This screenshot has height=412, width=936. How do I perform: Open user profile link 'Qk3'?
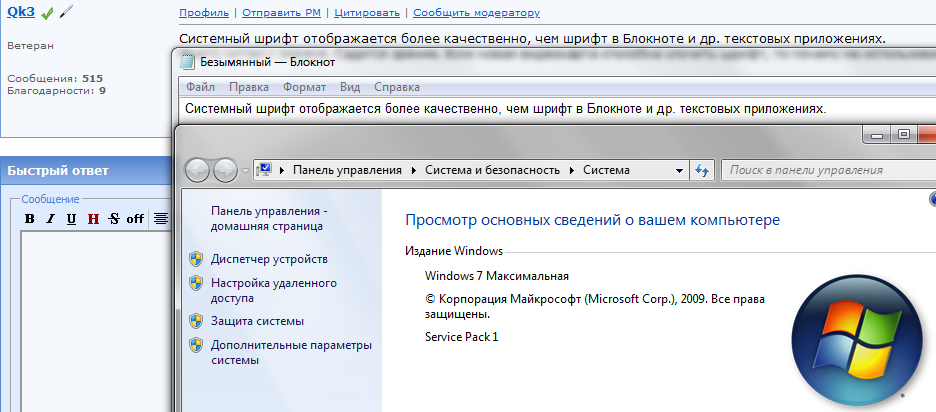point(21,12)
